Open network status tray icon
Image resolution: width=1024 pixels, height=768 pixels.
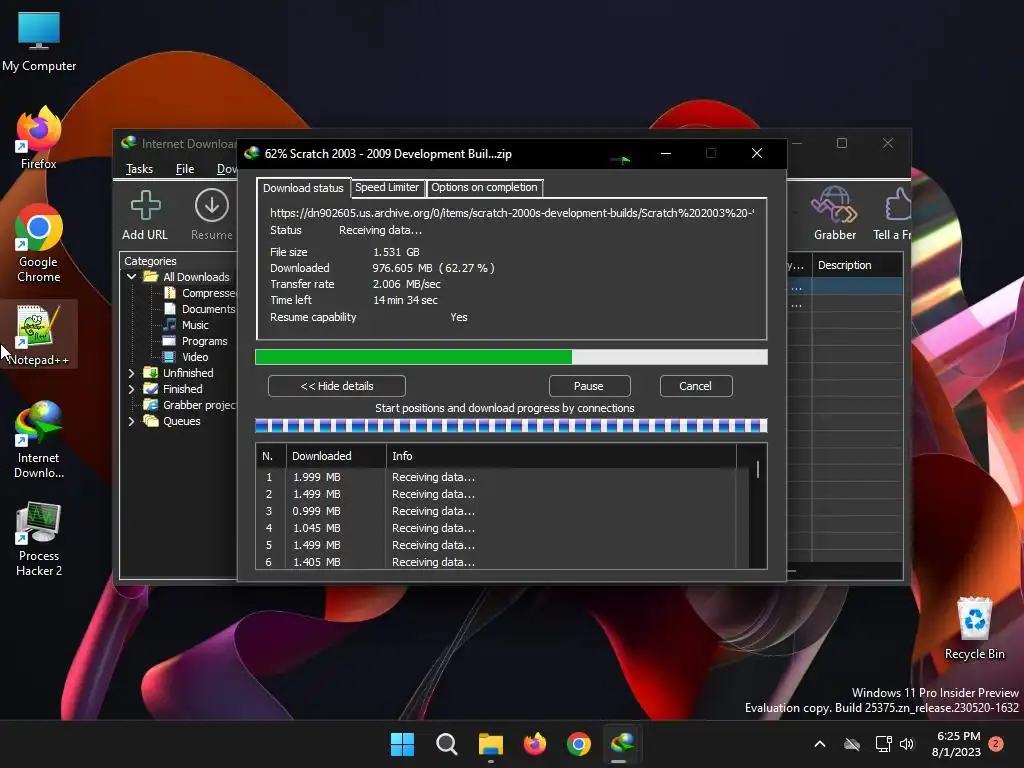pyautogui.click(x=883, y=744)
